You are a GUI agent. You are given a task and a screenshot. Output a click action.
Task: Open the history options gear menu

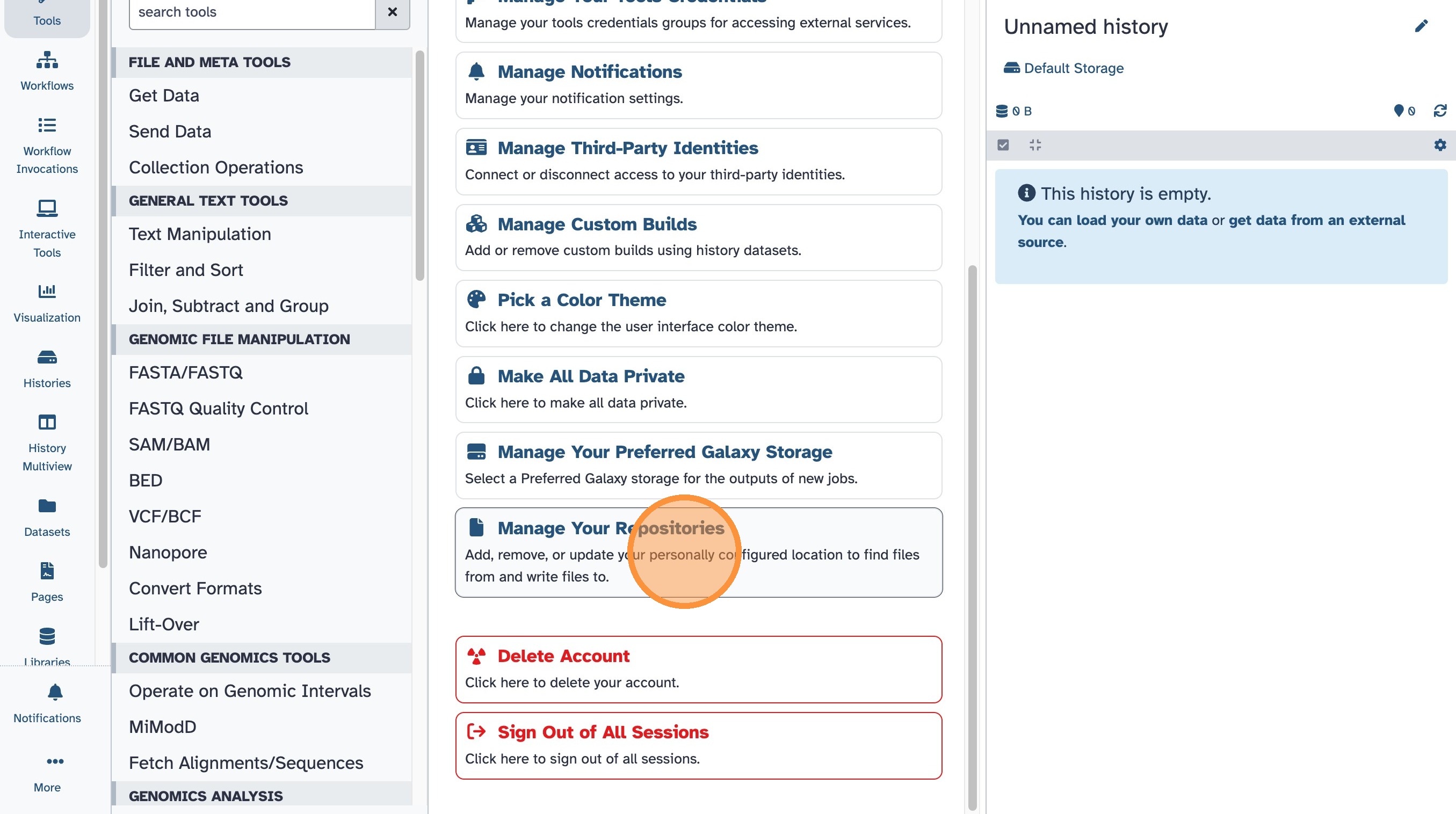coord(1439,145)
